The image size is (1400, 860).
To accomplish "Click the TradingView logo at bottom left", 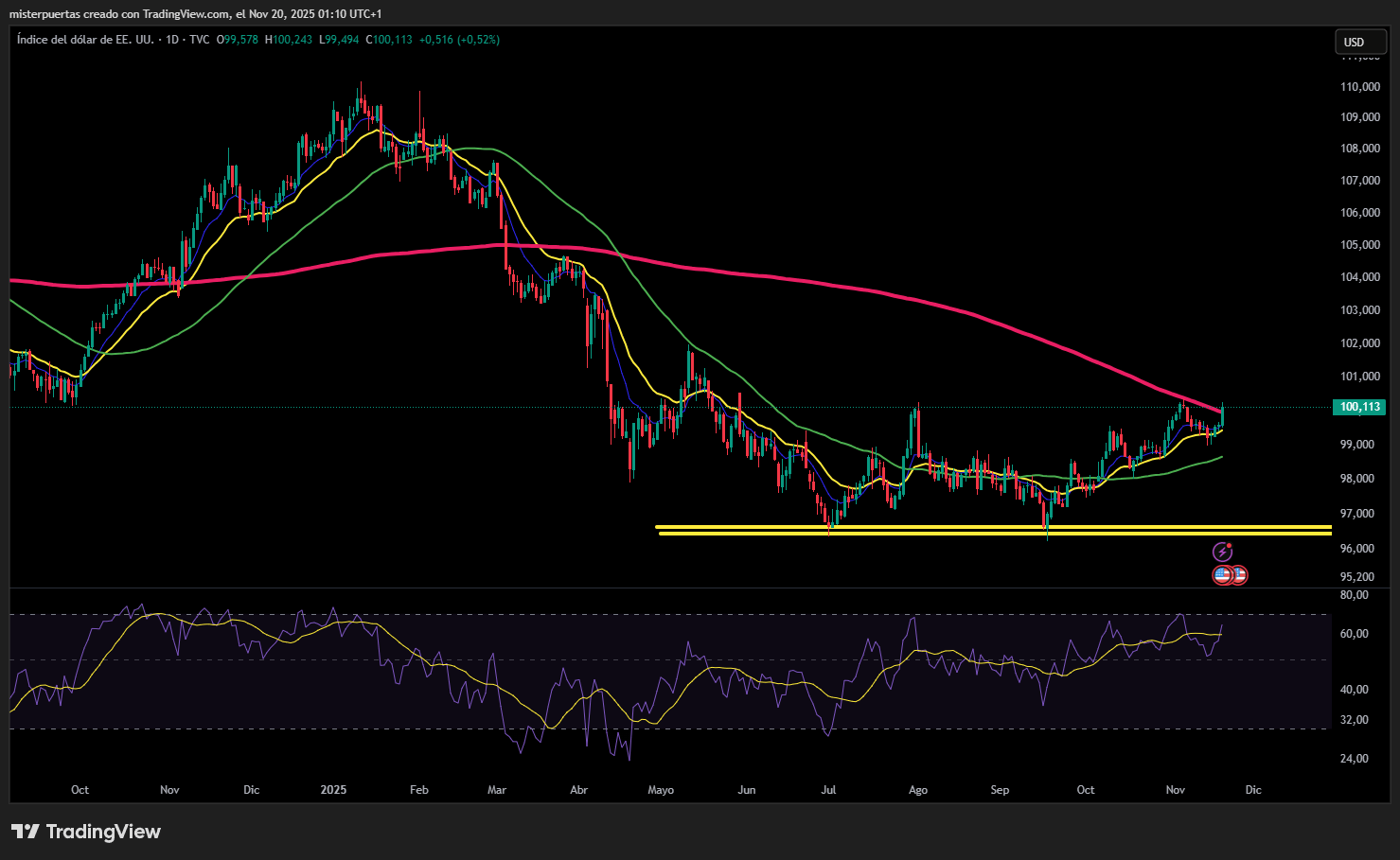I will 86,832.
